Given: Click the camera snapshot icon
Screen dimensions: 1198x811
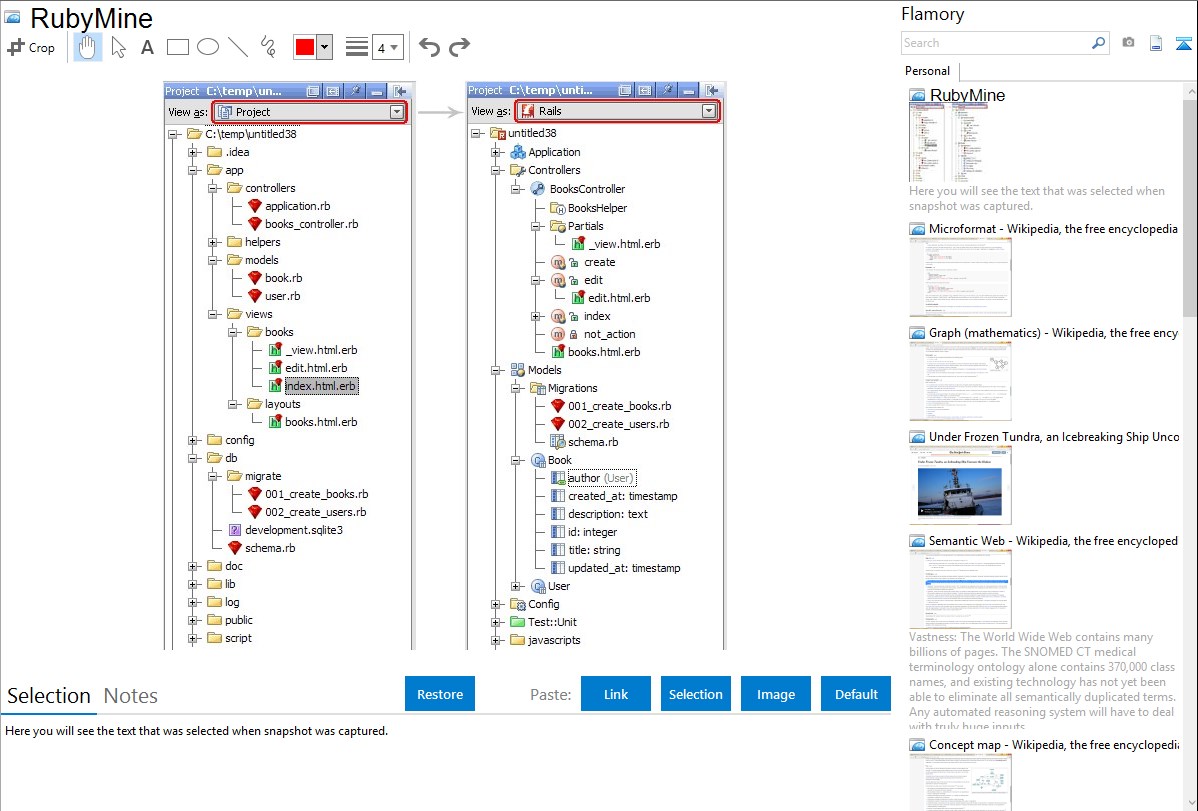Looking at the screenshot, I should tap(1128, 43).
